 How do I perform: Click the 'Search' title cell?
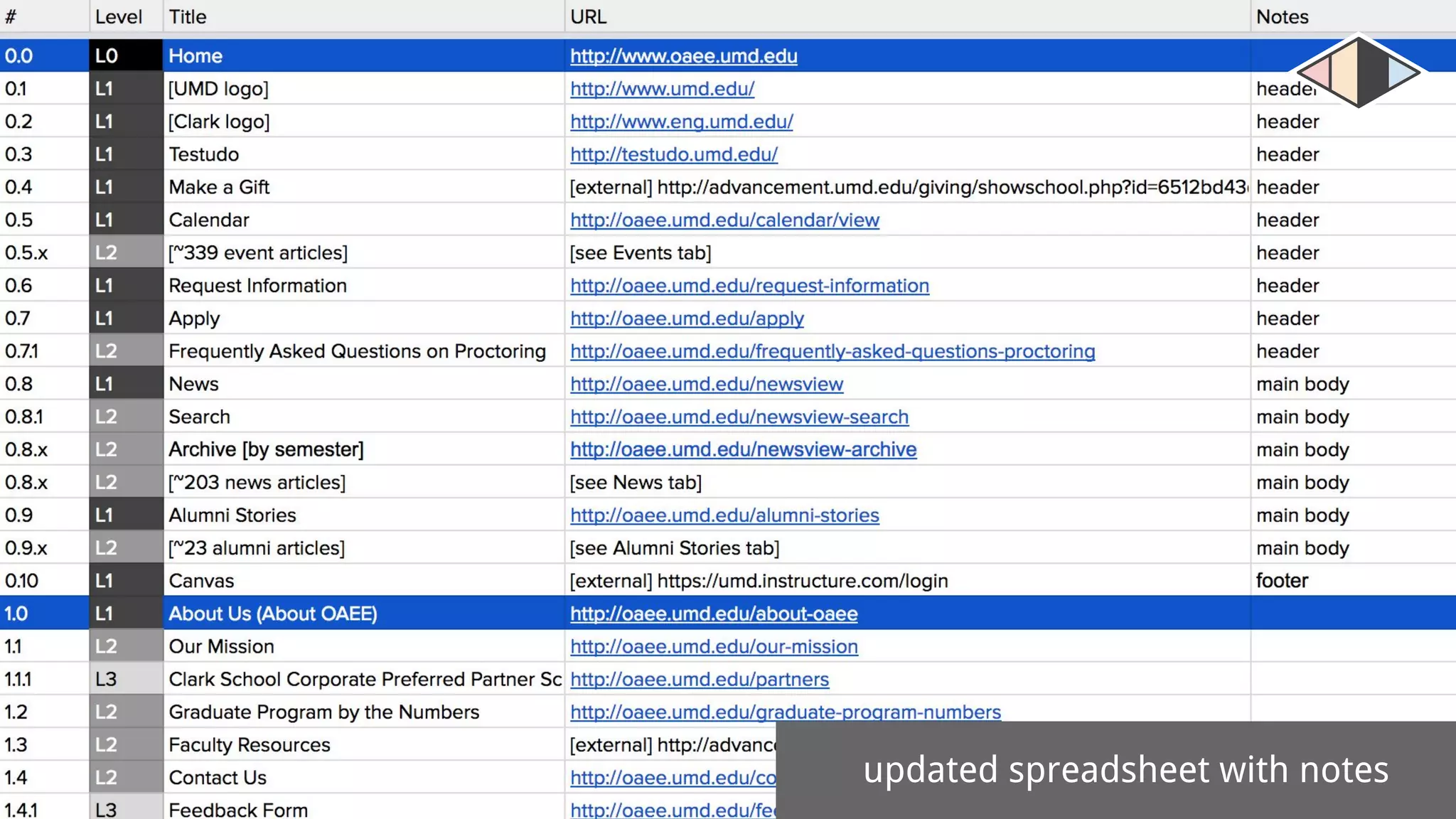click(364, 417)
